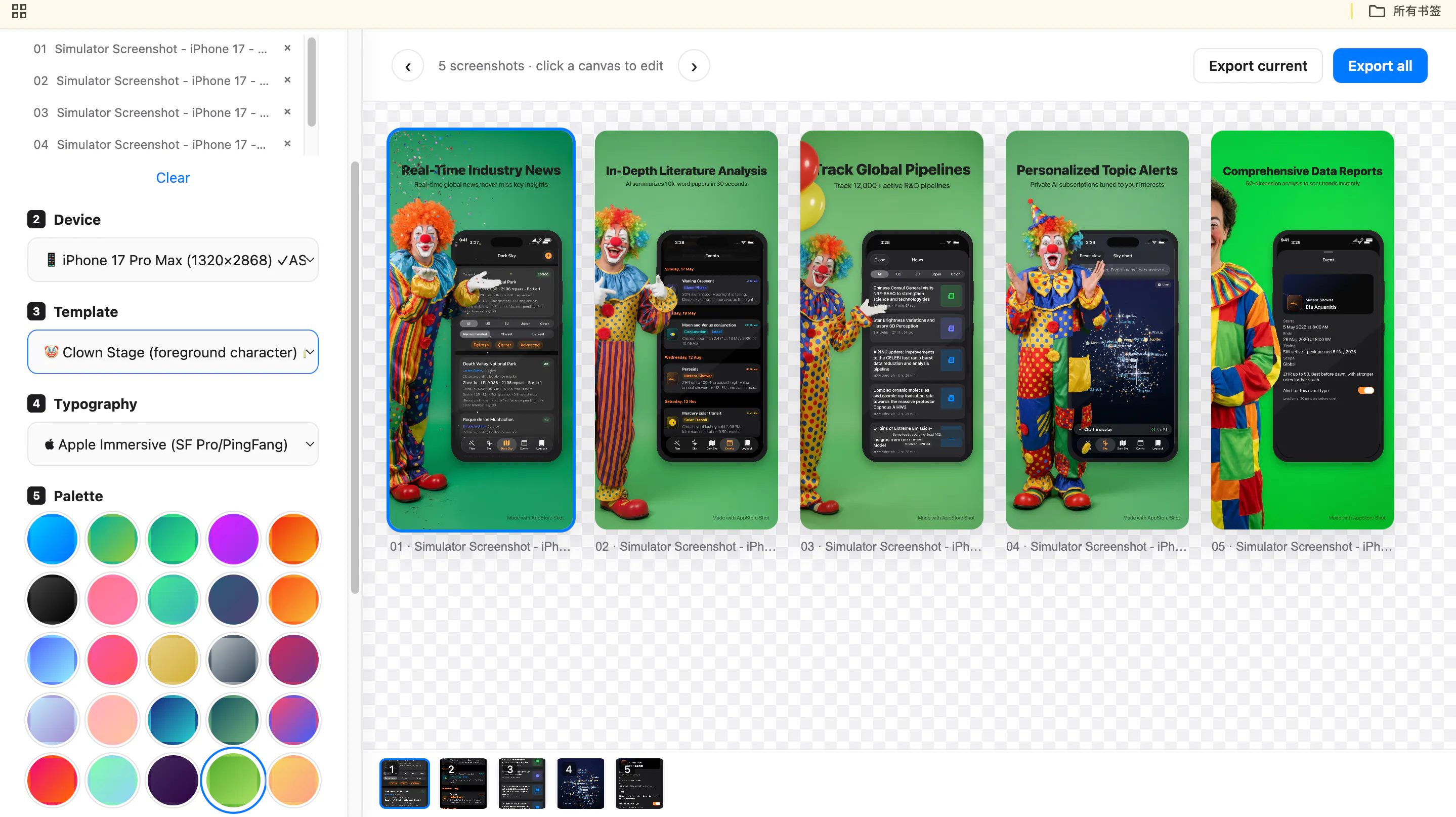The width and height of the screenshot is (1456, 817).
Task: Open the Clown Stage template dropdown
Action: tap(173, 352)
